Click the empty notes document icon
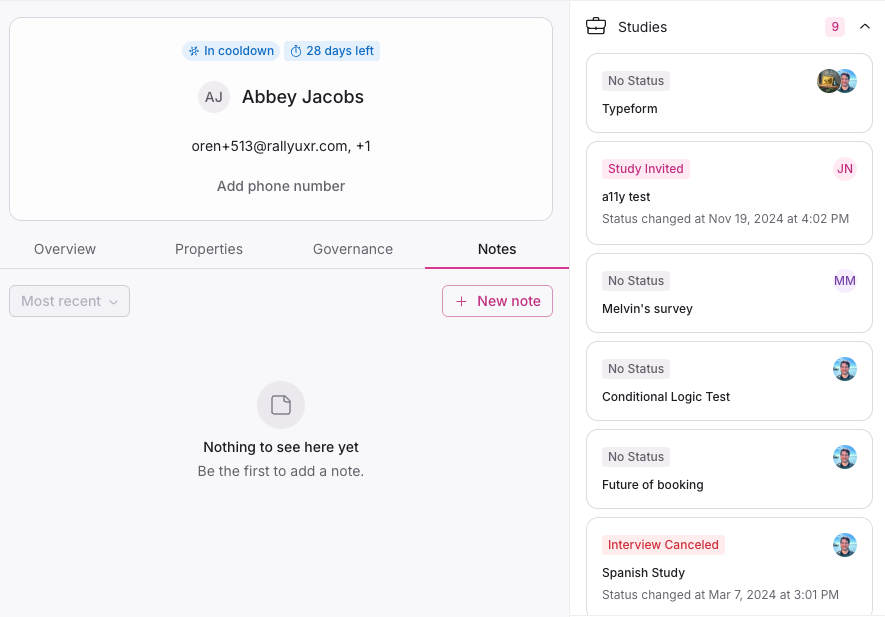The width and height of the screenshot is (885, 617). coord(281,405)
